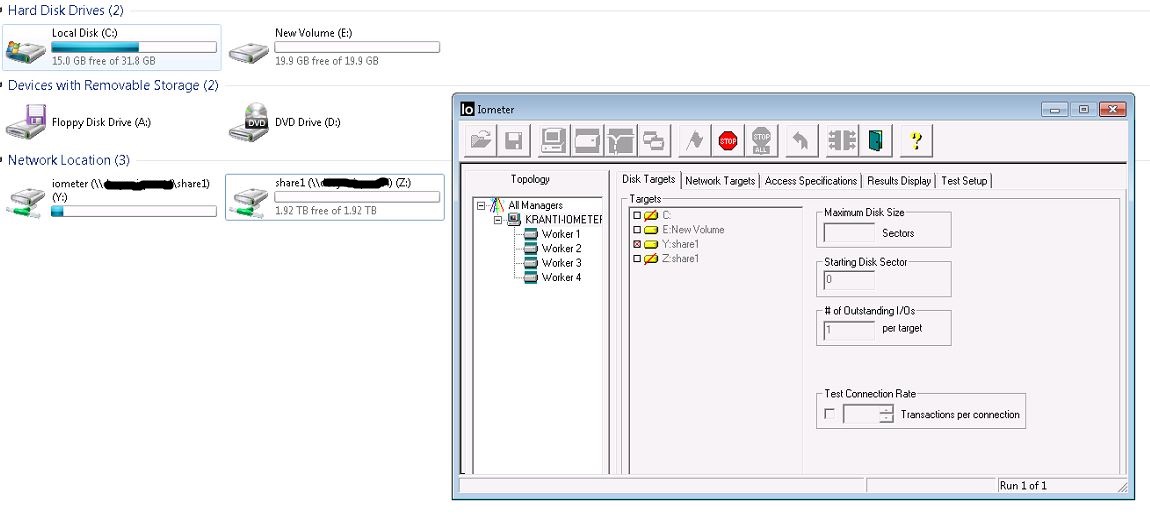This screenshot has width=1150, height=518.
Task: Switch to the Access Specifications tab
Action: [x=810, y=180]
